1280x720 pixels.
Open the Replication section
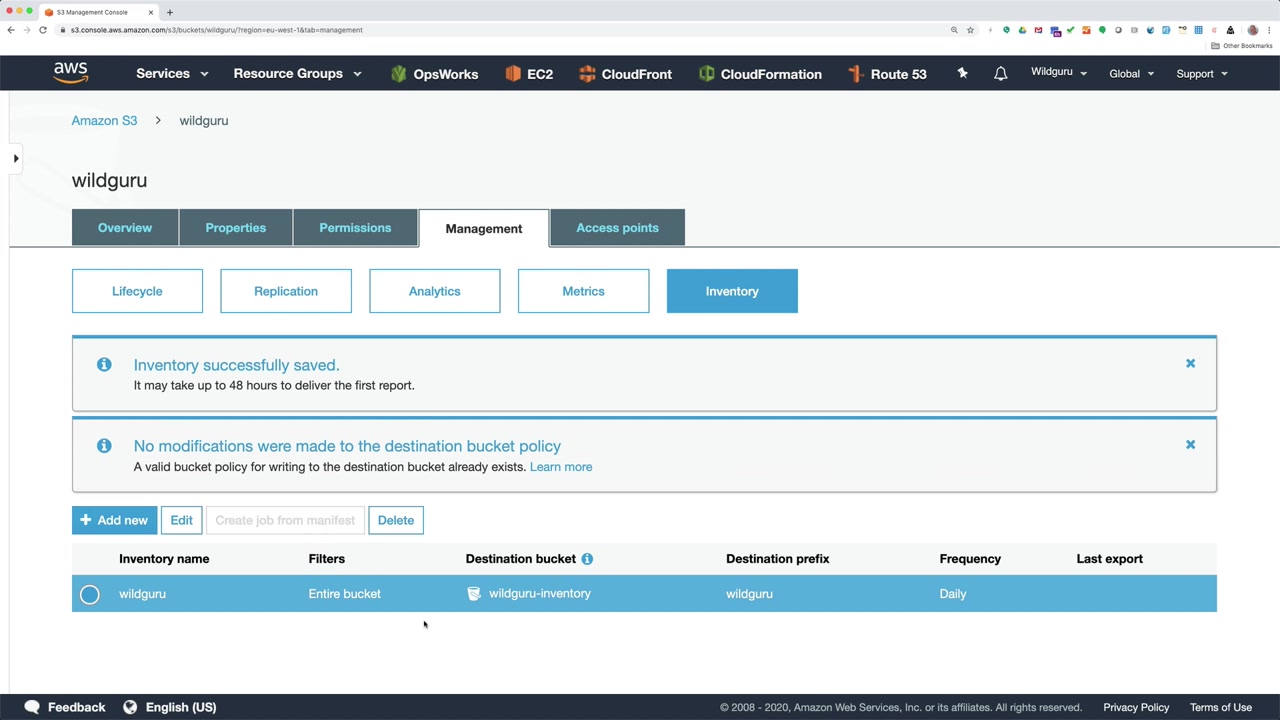286,291
